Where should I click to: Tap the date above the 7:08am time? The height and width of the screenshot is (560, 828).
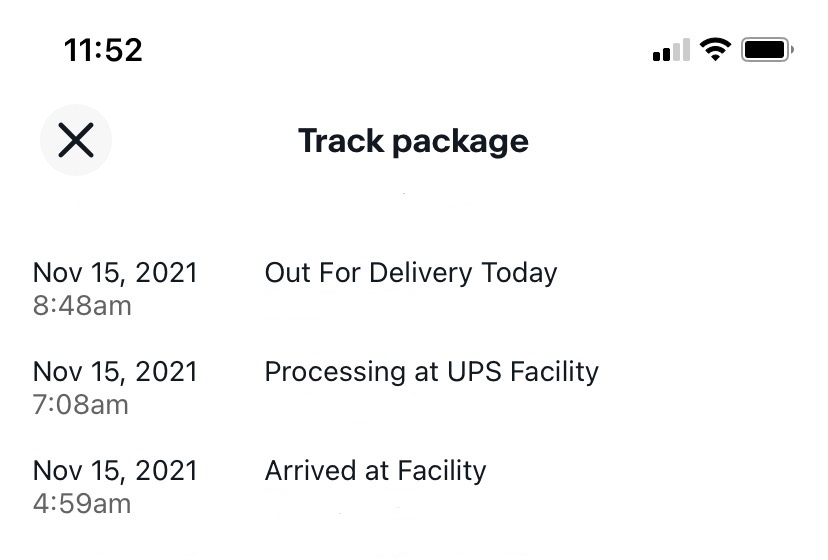[x=115, y=372]
